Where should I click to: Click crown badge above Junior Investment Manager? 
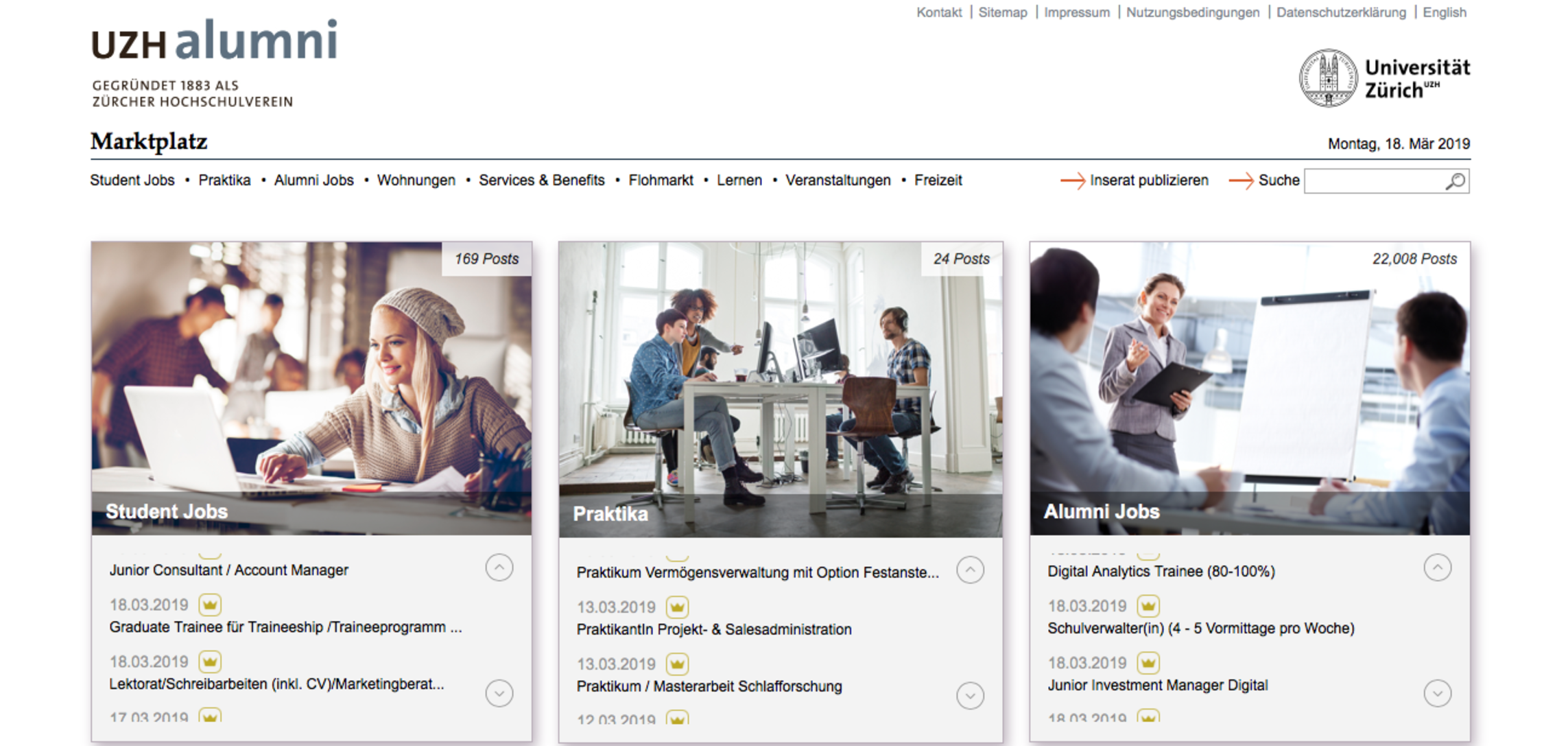[x=1148, y=663]
